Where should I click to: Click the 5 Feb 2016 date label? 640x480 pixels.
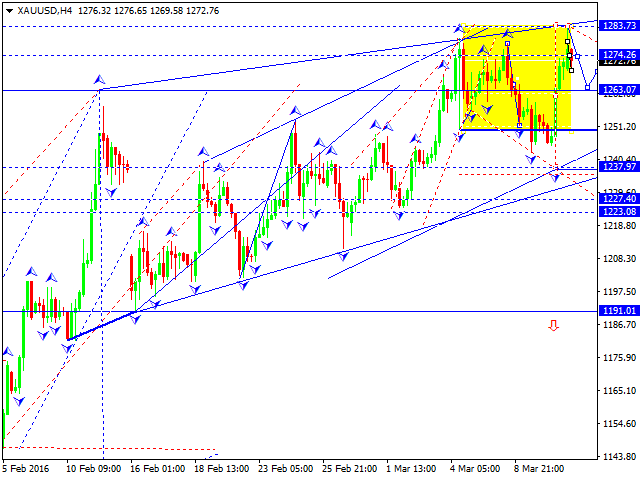coord(26,469)
